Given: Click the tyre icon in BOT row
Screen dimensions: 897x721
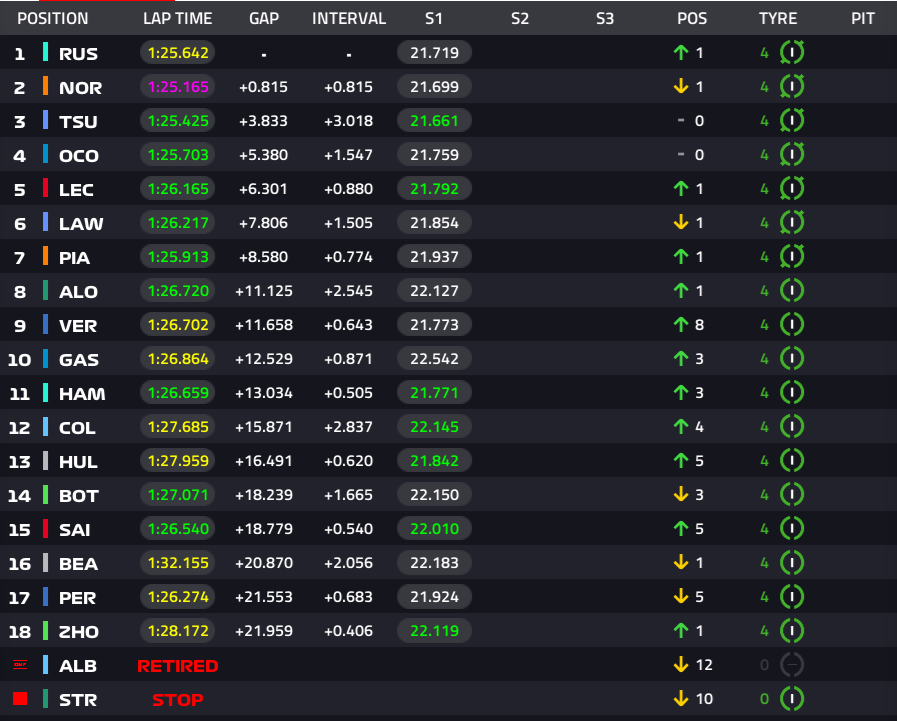Looking at the screenshot, I should tap(792, 494).
